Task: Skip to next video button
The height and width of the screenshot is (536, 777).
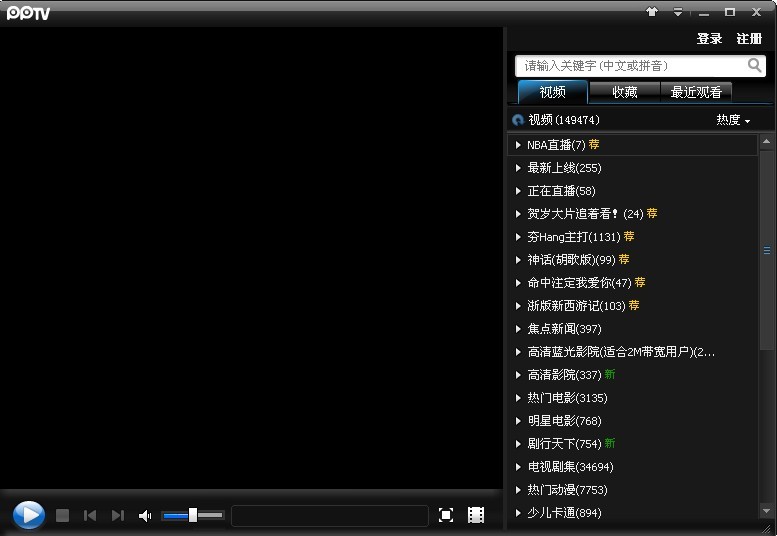Action: click(118, 516)
